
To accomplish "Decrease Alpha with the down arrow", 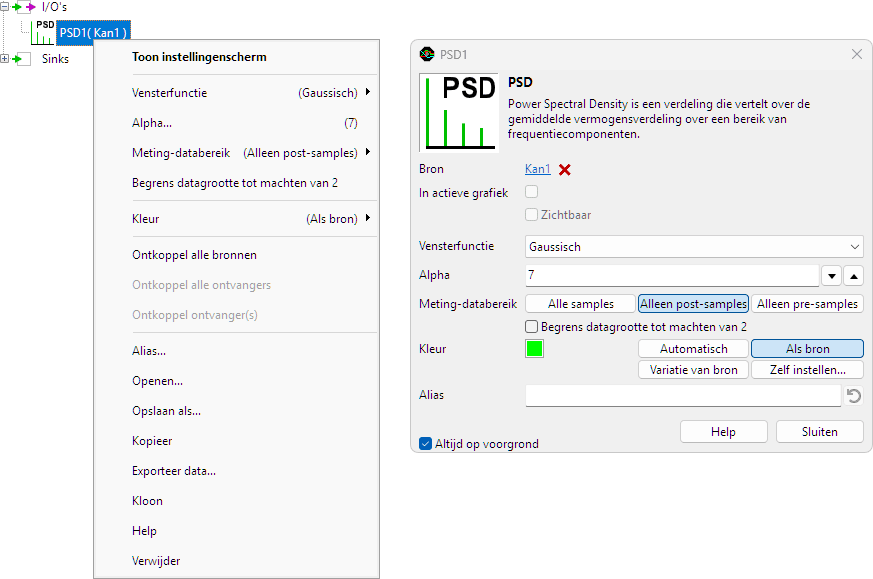I will click(x=831, y=276).
